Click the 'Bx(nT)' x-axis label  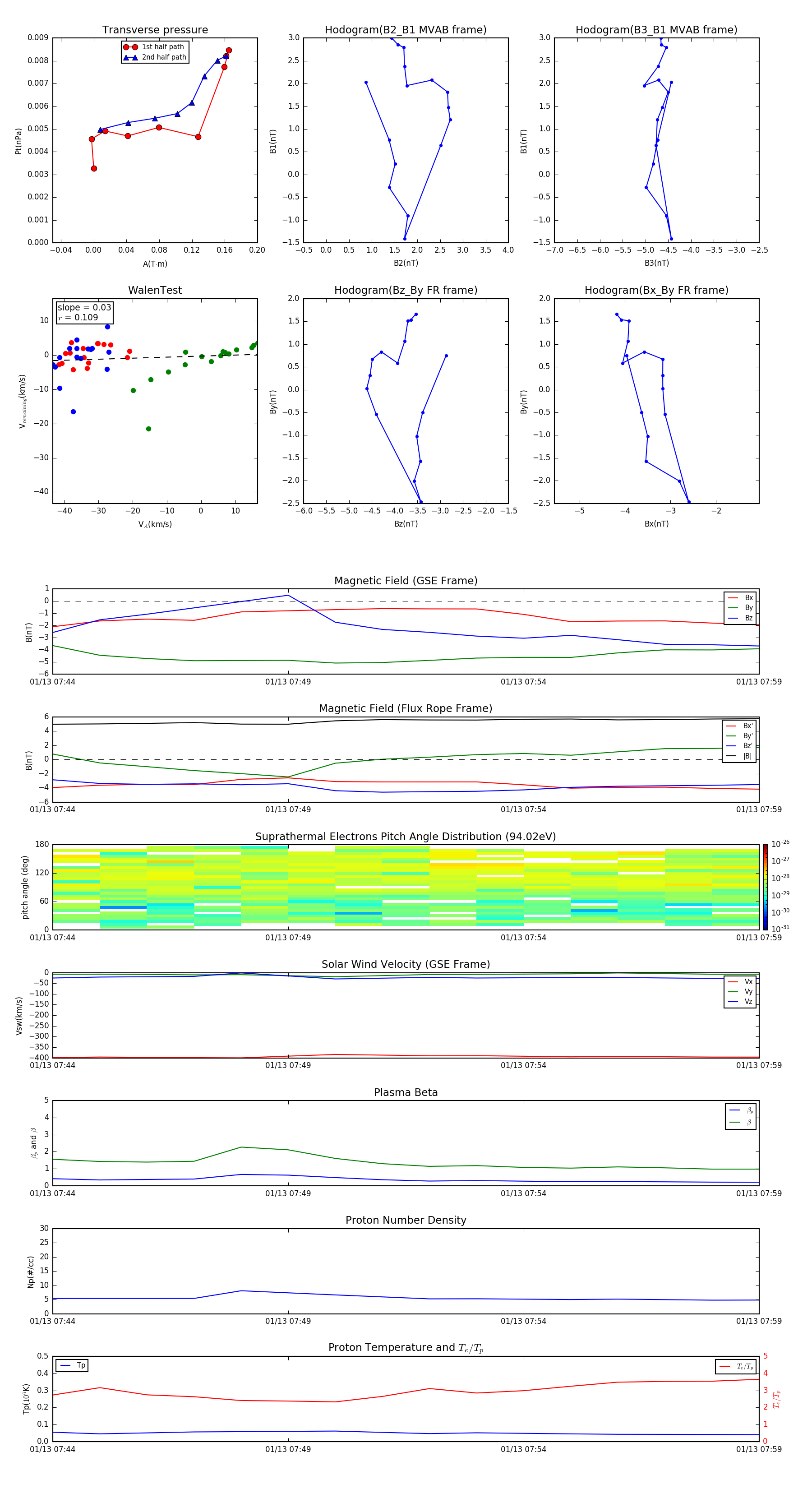656,524
